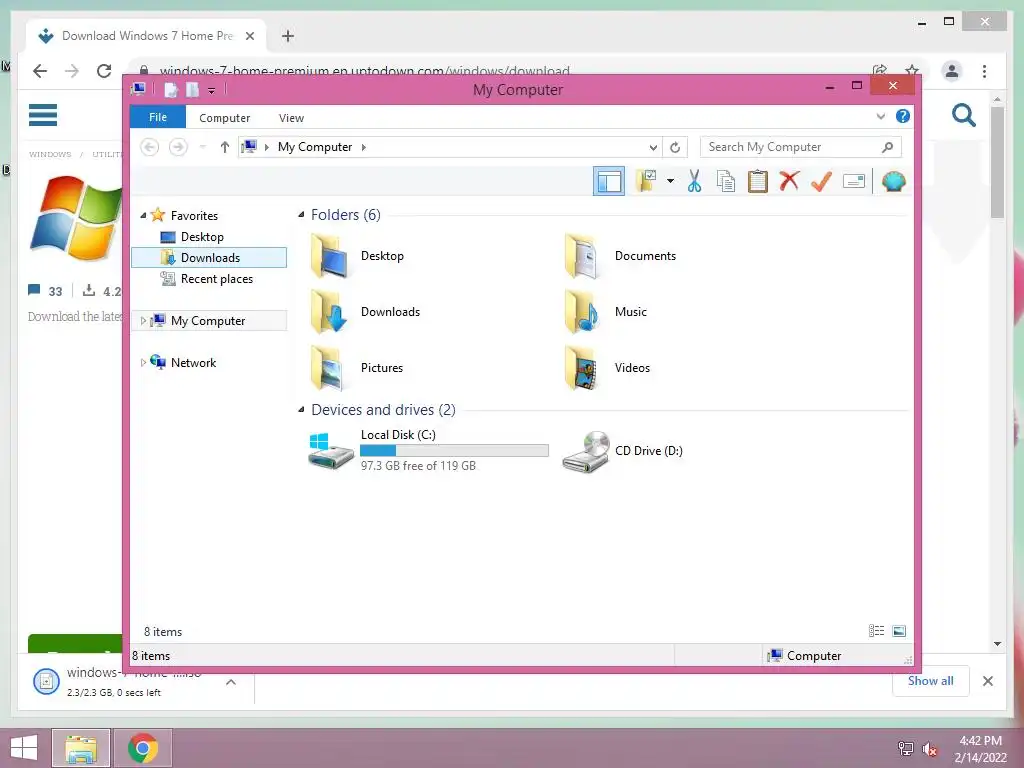Click the Uptodown search magnifier
Screen dimensions: 1024x768
(x=963, y=116)
